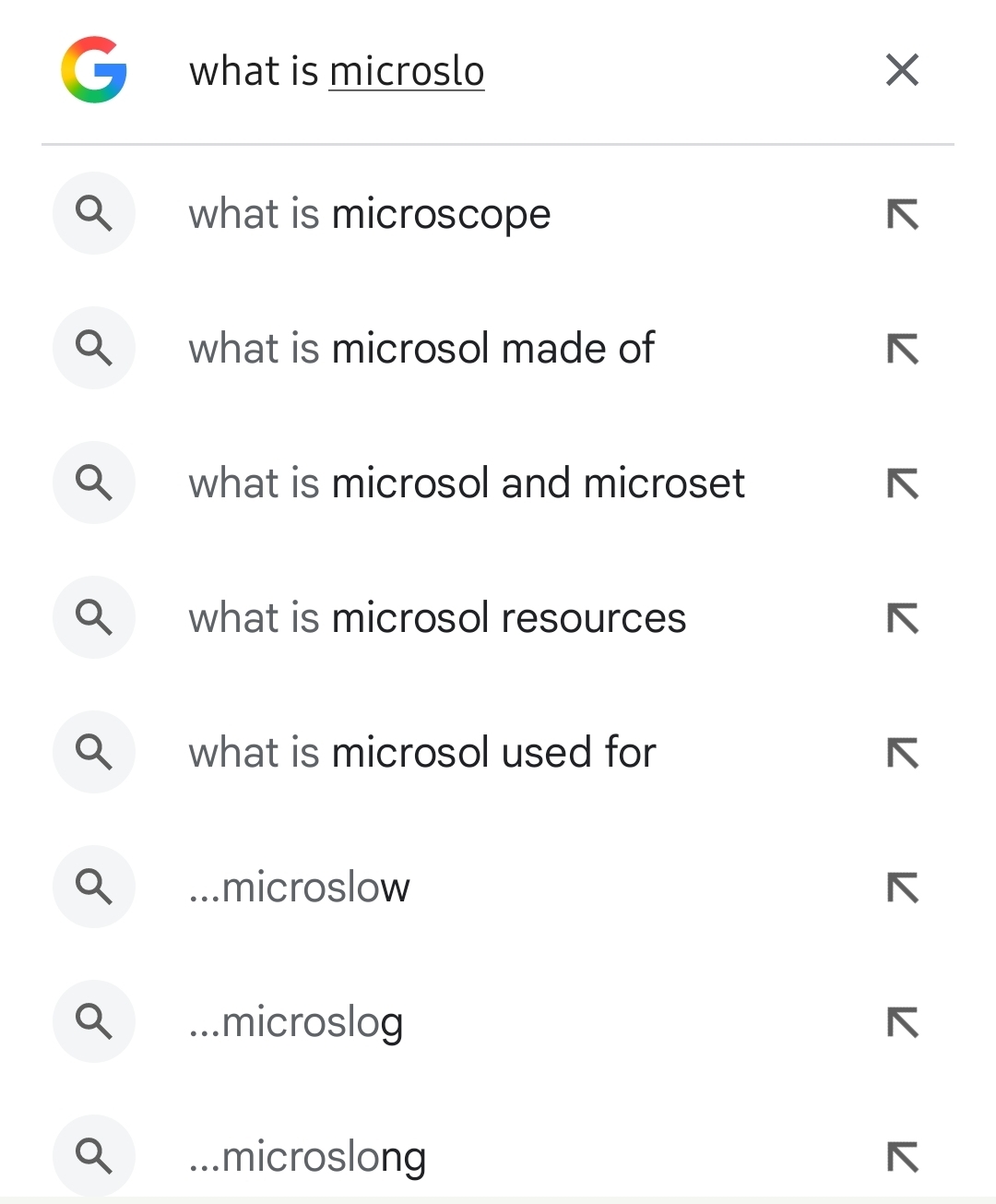
Task: Select the '...microslog' suggestion
Action: (x=296, y=1022)
